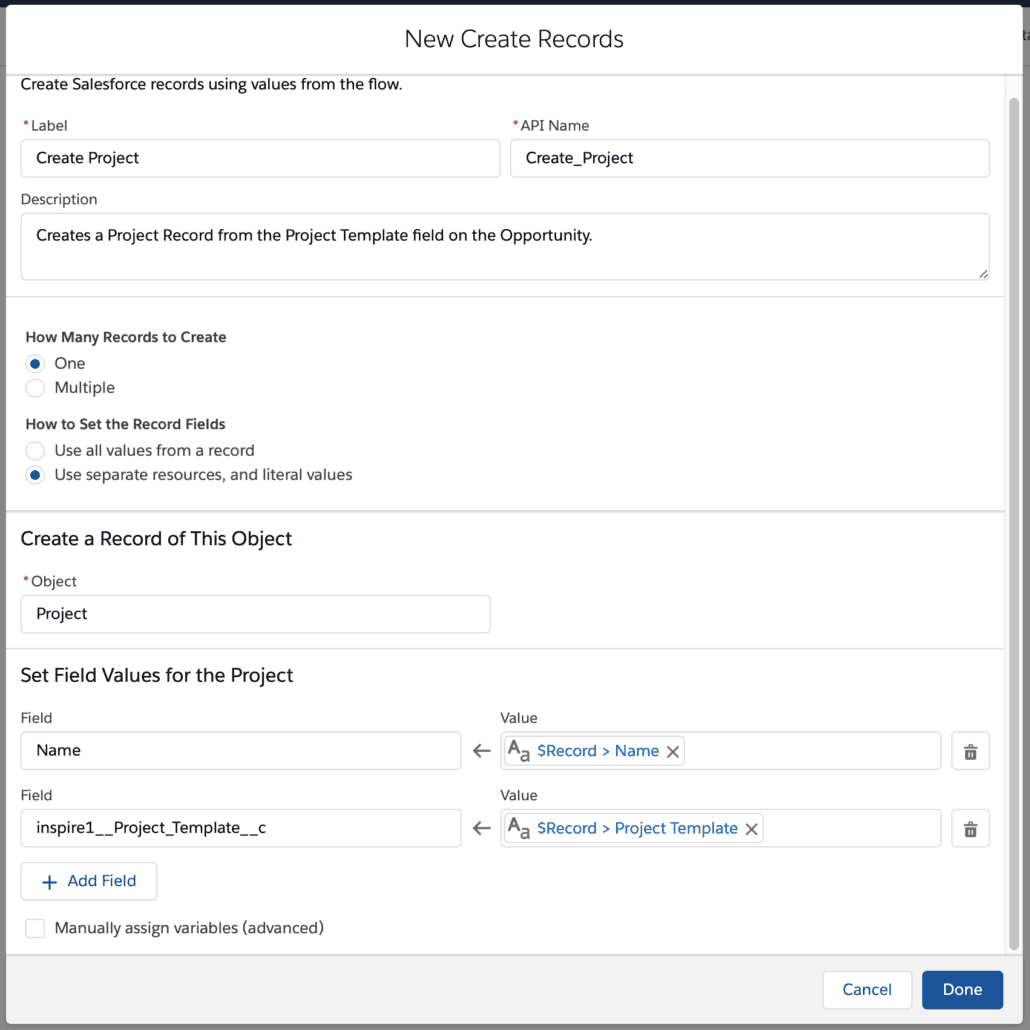Image resolution: width=1030 pixels, height=1030 pixels.
Task: Click the 'Set Field Values for the Project' heading
Action: pyautogui.click(x=157, y=675)
